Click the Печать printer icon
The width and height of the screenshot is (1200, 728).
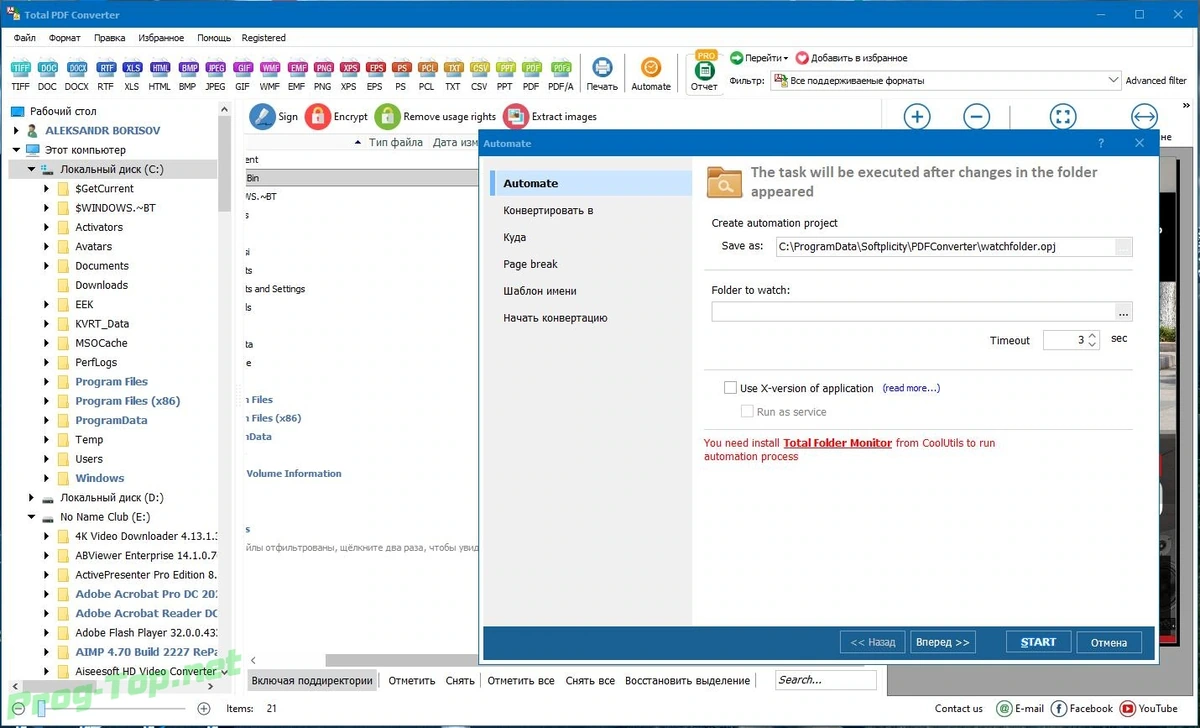pos(602,68)
